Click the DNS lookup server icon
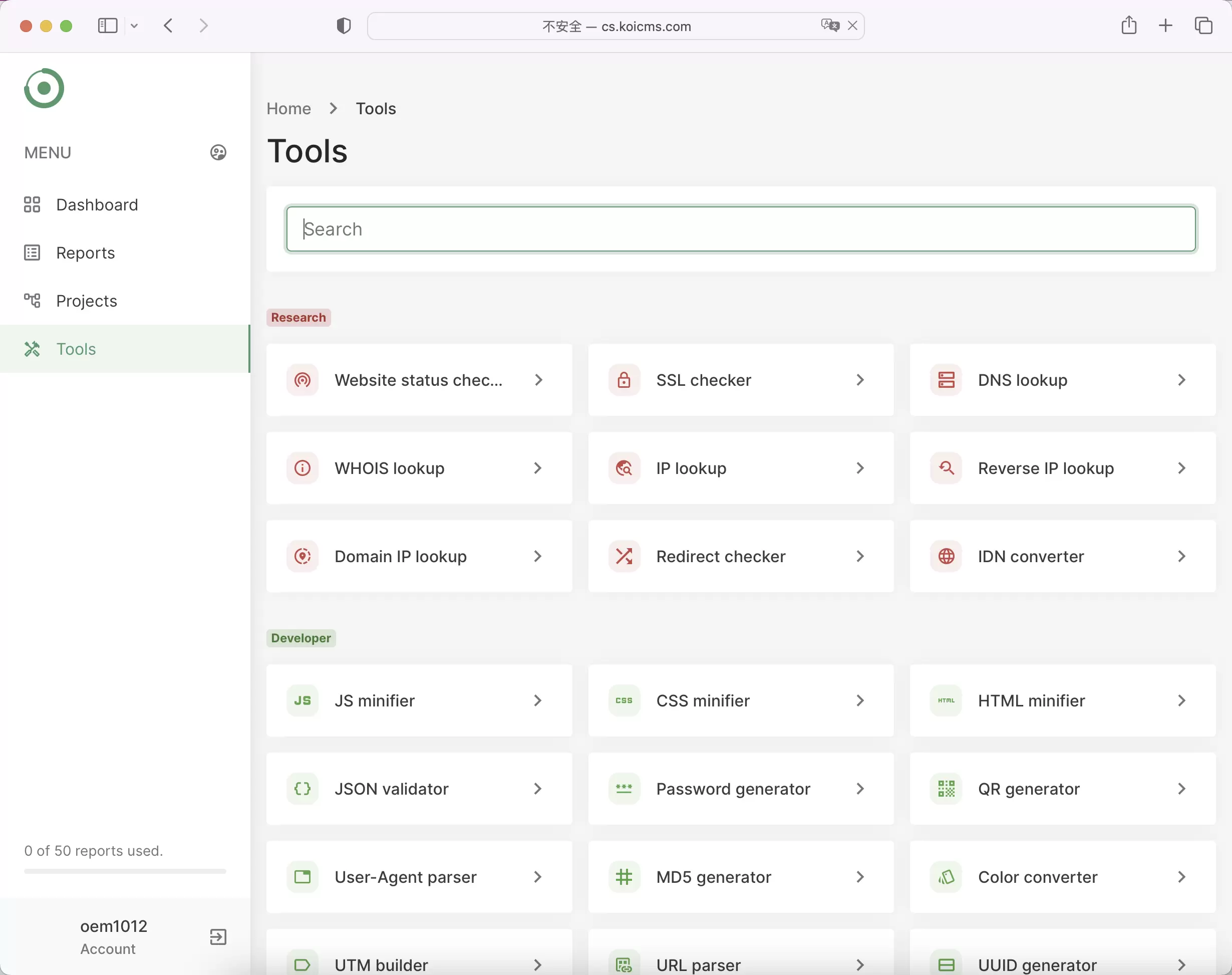 pyautogui.click(x=946, y=380)
